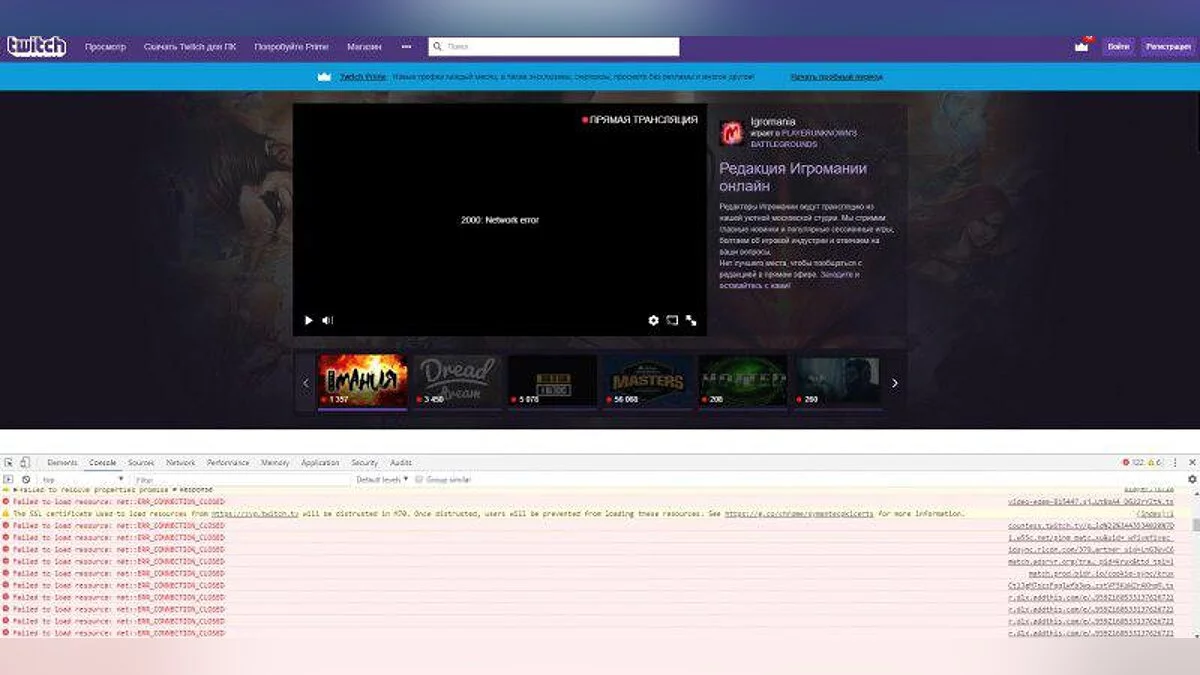Switch to the Performance tab
The height and width of the screenshot is (675, 1200).
point(229,463)
